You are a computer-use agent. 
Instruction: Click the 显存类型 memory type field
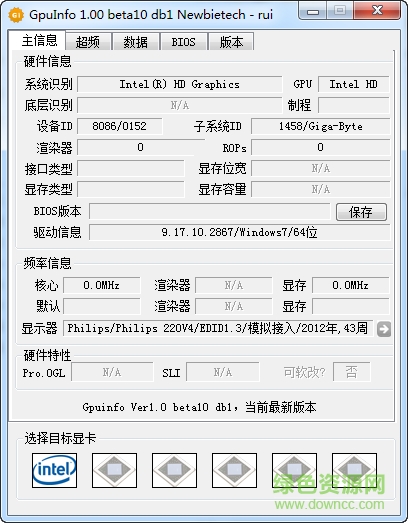(131, 189)
